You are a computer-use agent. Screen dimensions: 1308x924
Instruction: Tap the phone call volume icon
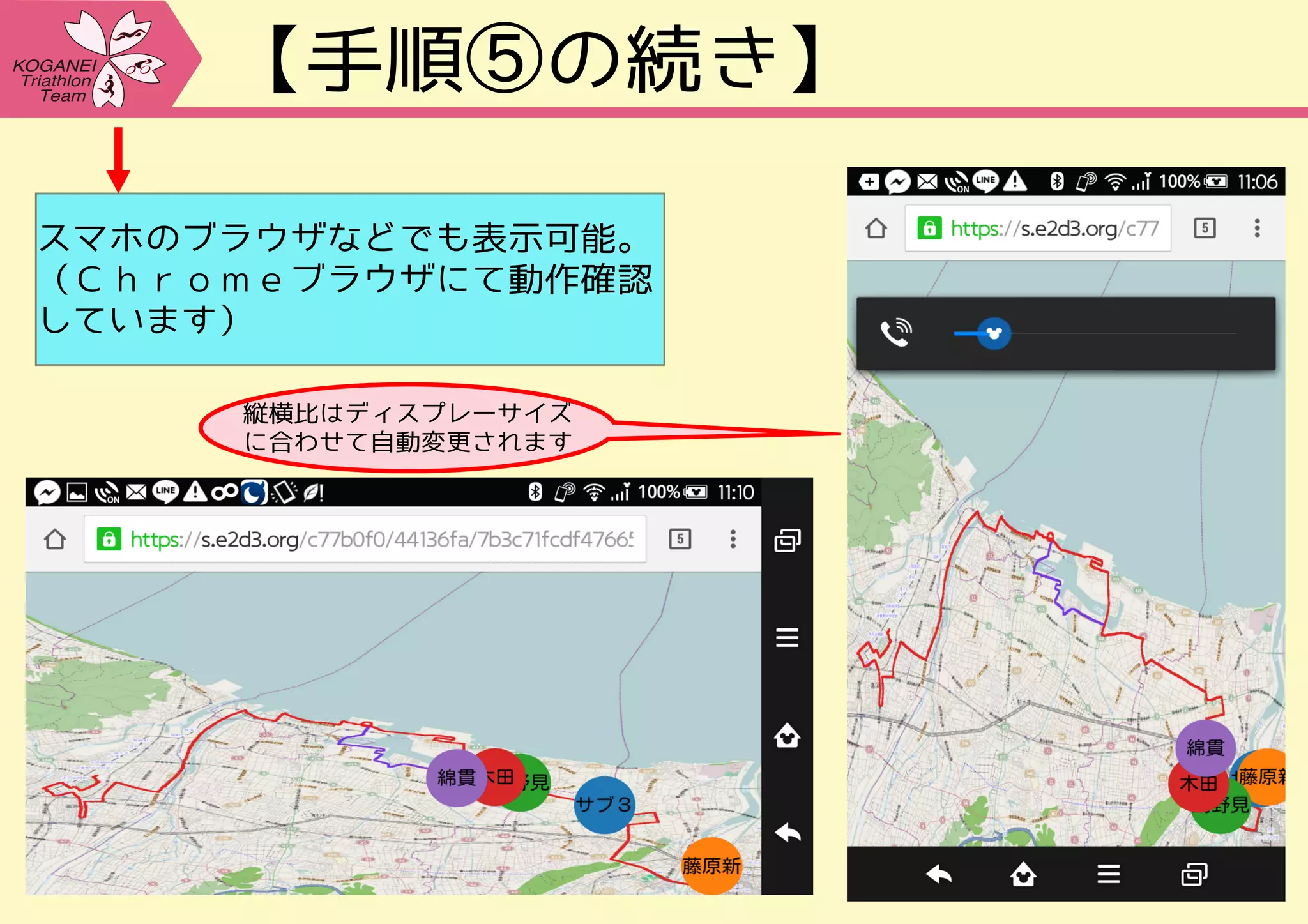(x=896, y=333)
